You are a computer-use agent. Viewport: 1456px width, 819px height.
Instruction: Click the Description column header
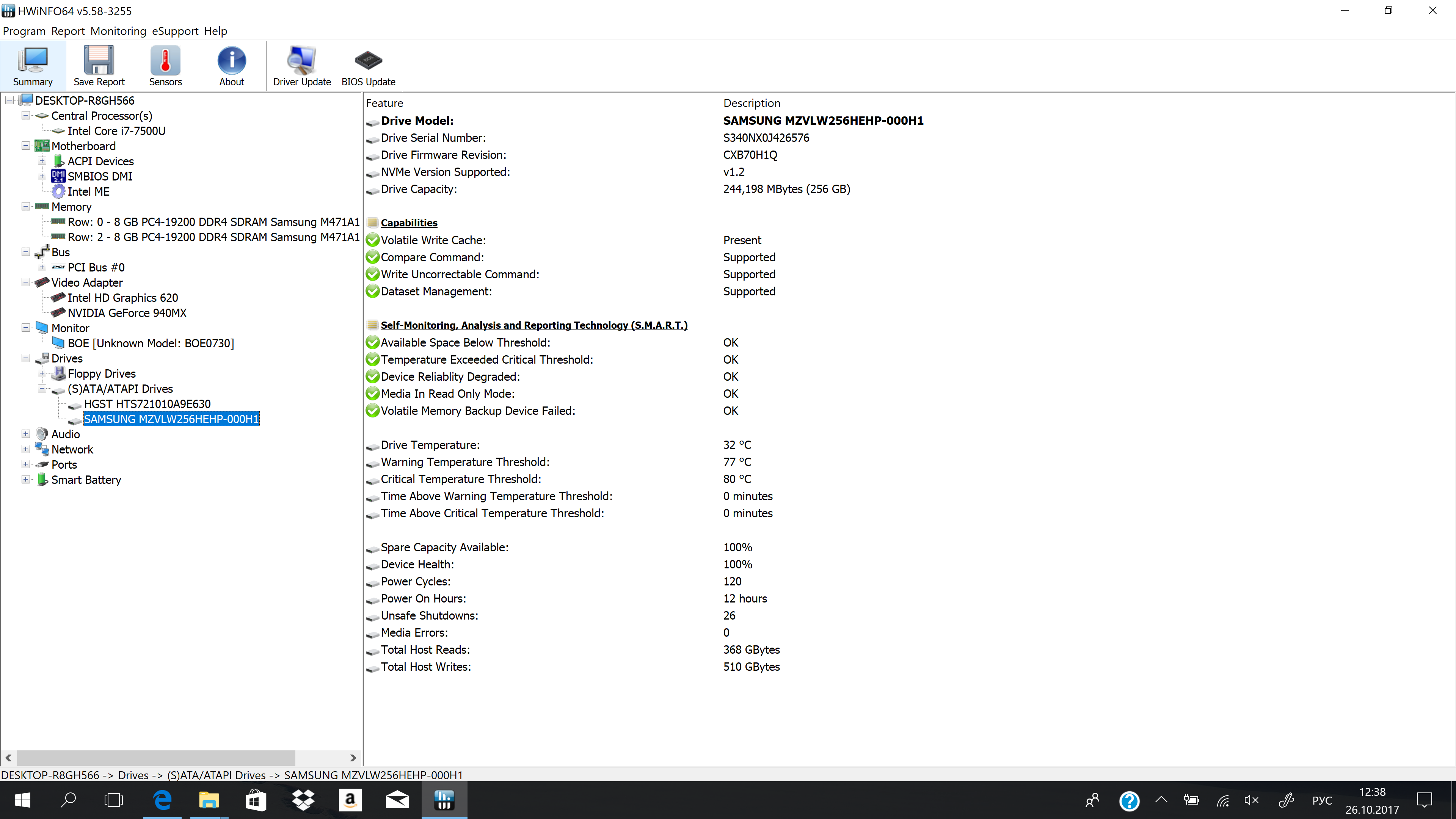click(x=896, y=103)
